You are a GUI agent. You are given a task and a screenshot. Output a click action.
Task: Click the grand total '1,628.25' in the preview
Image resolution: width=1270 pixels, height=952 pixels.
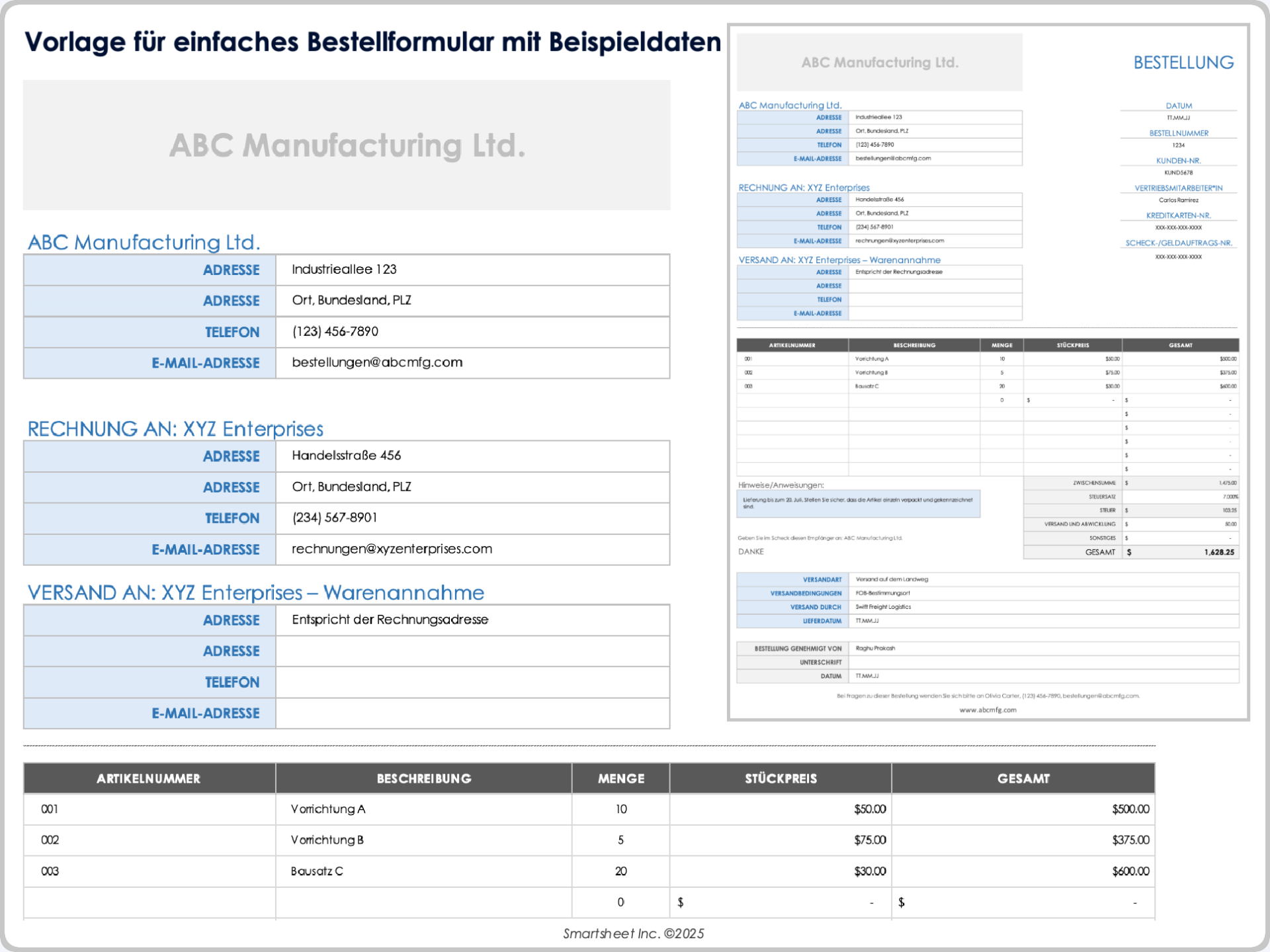[x=1219, y=552]
